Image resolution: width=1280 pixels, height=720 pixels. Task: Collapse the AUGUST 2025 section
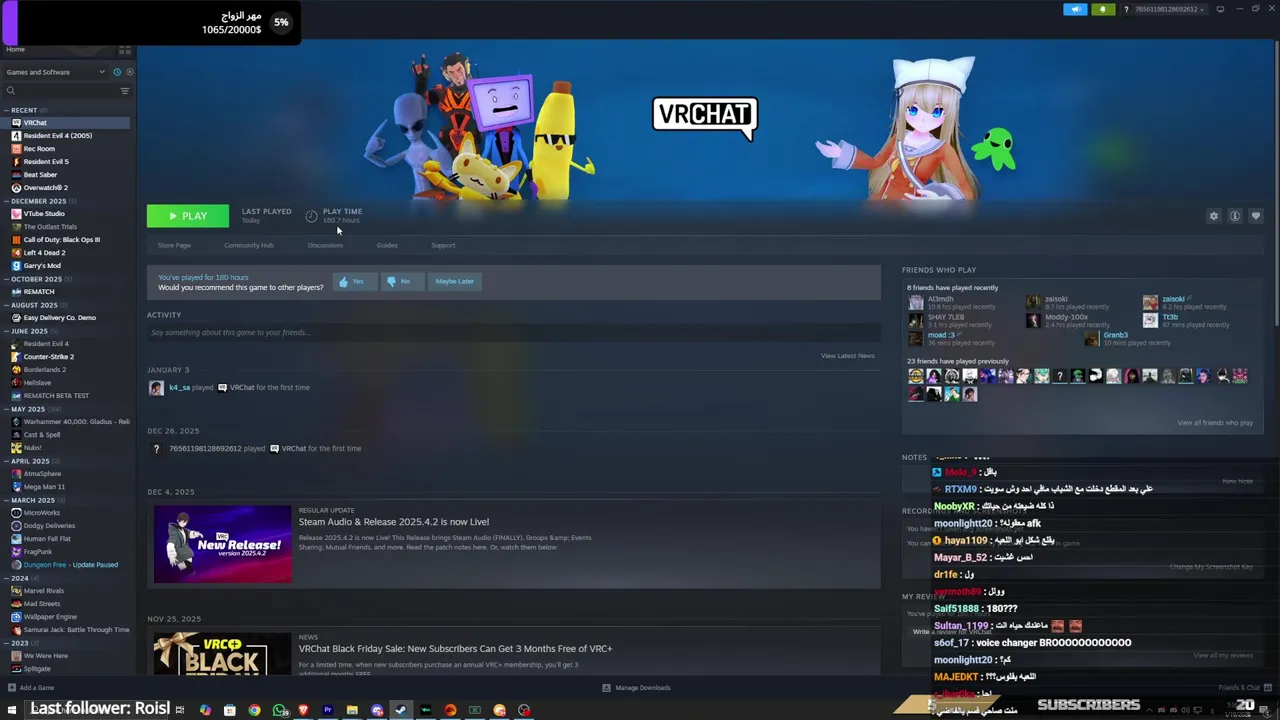click(6, 305)
